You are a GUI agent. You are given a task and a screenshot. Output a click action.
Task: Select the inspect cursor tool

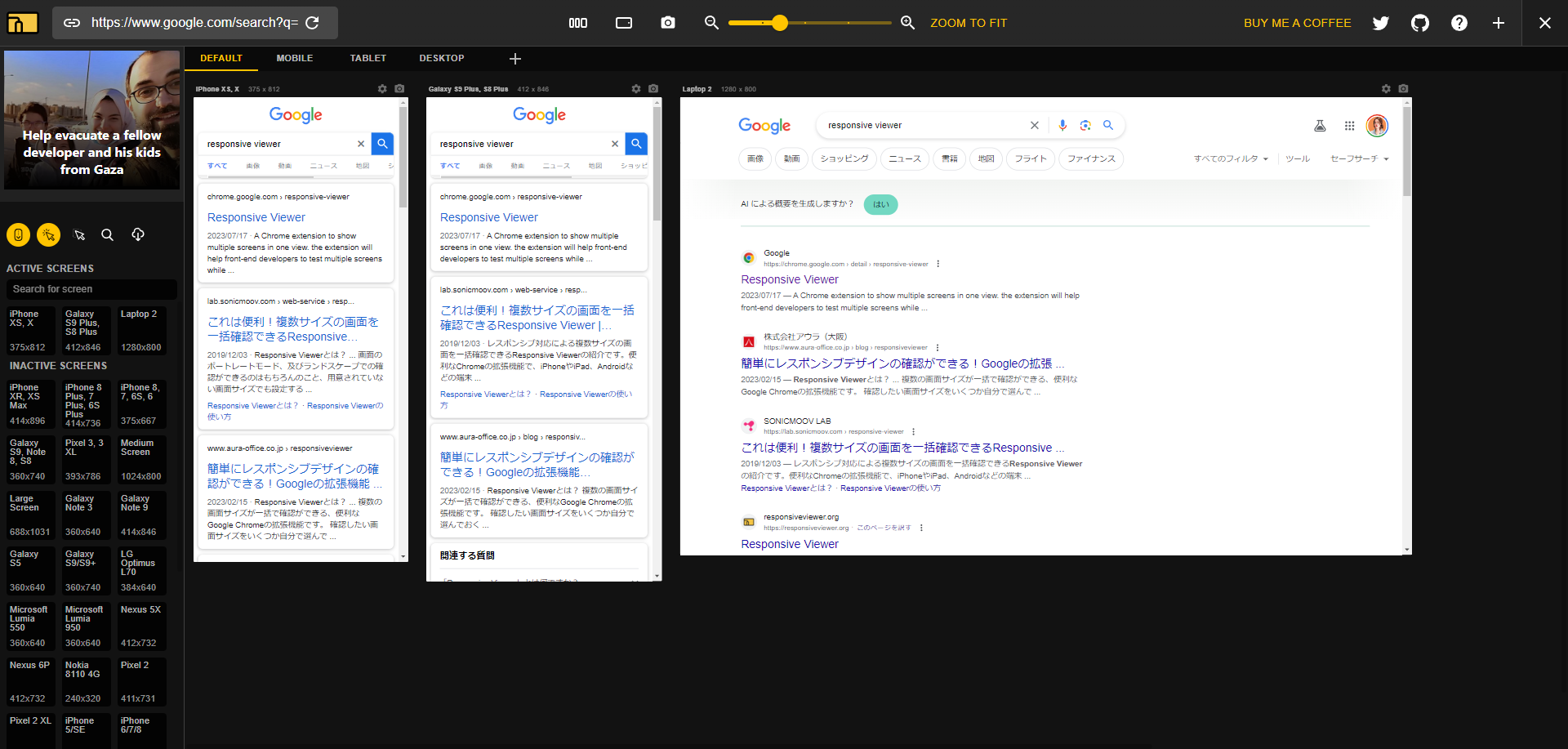(79, 234)
